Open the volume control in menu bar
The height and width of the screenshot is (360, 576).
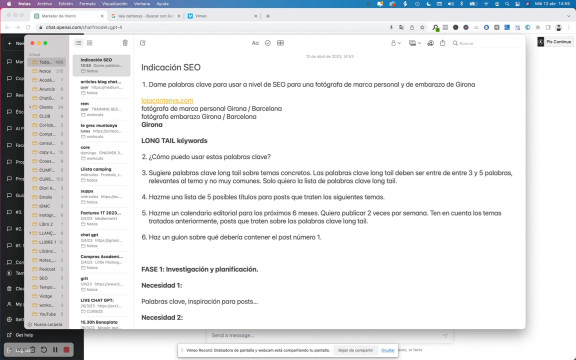click(x=451, y=4)
